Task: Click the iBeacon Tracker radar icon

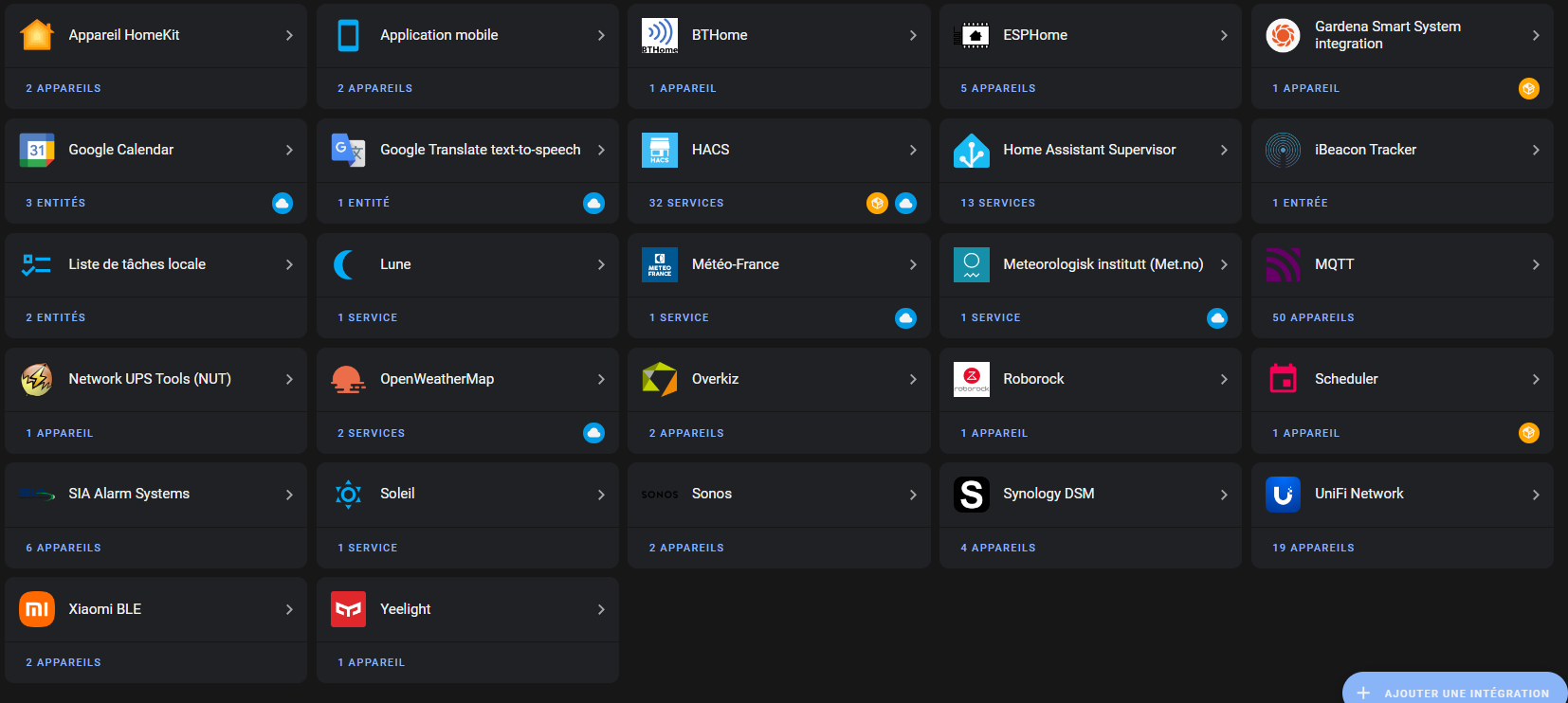Action: 1283,150
